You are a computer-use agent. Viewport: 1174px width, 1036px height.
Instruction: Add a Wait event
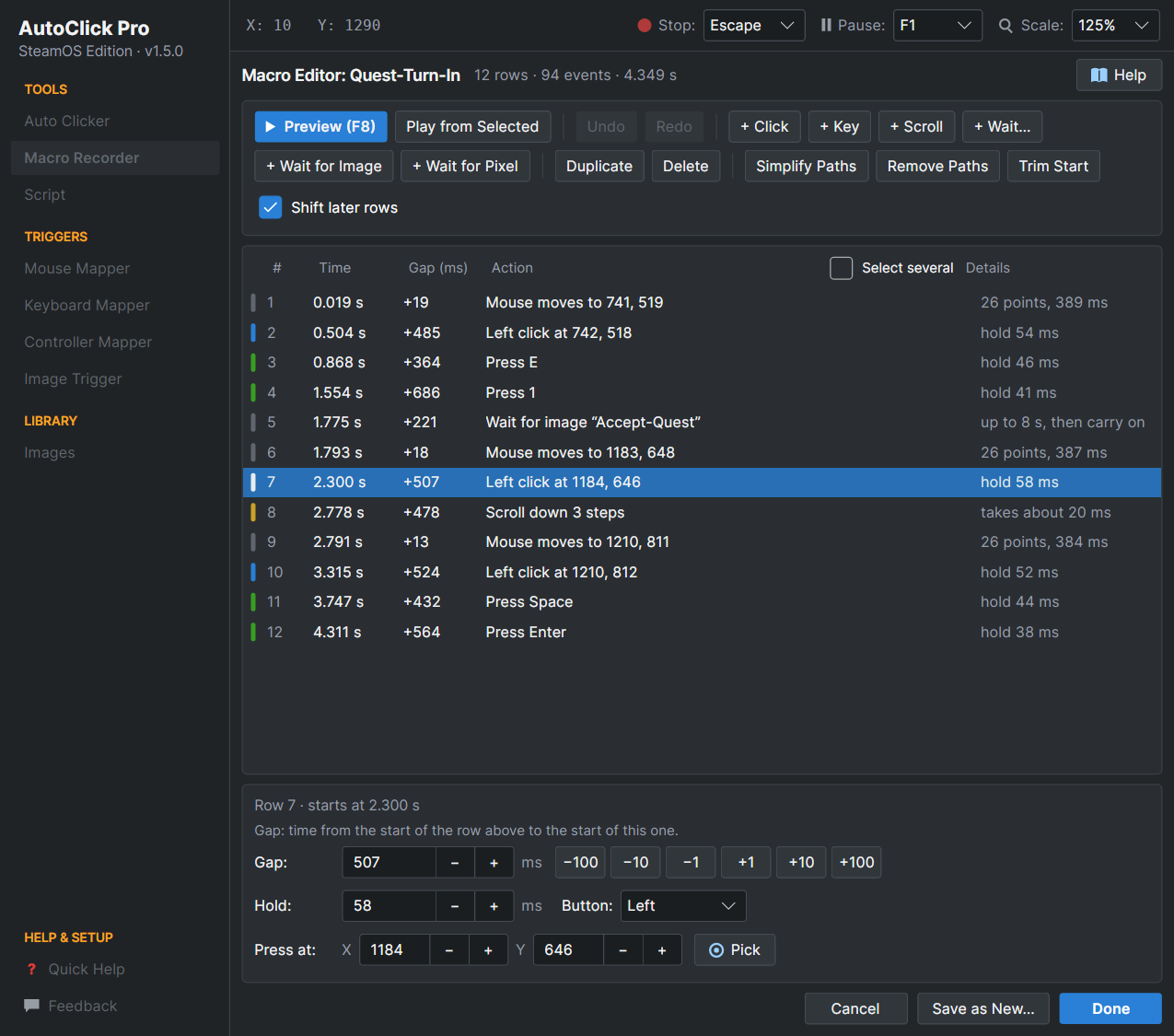point(1003,127)
